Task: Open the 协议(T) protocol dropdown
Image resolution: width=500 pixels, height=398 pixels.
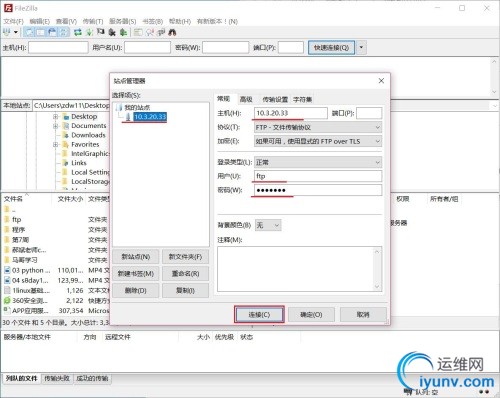Action: (x=318, y=127)
